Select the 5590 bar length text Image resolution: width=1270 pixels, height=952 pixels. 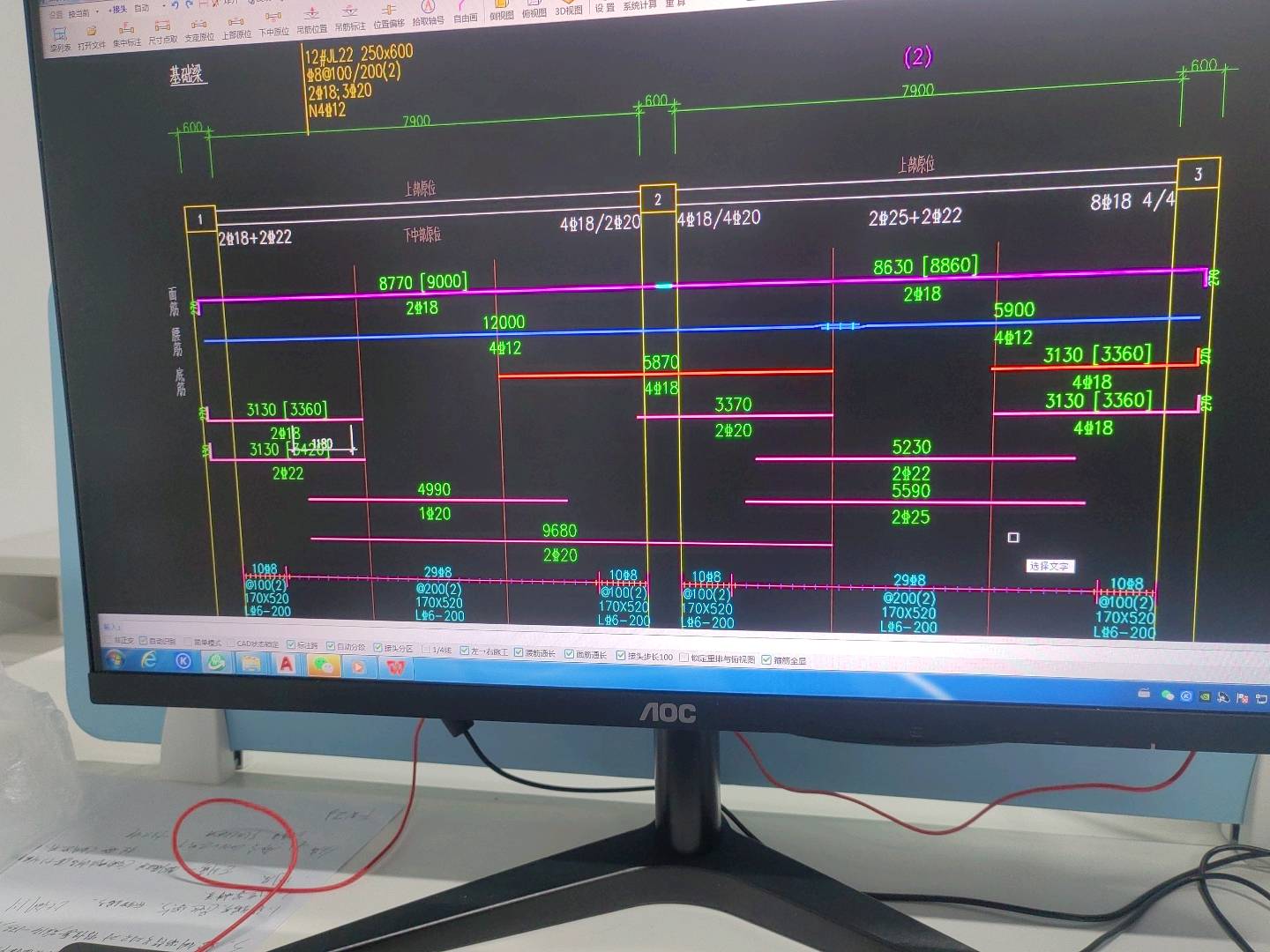point(911,491)
